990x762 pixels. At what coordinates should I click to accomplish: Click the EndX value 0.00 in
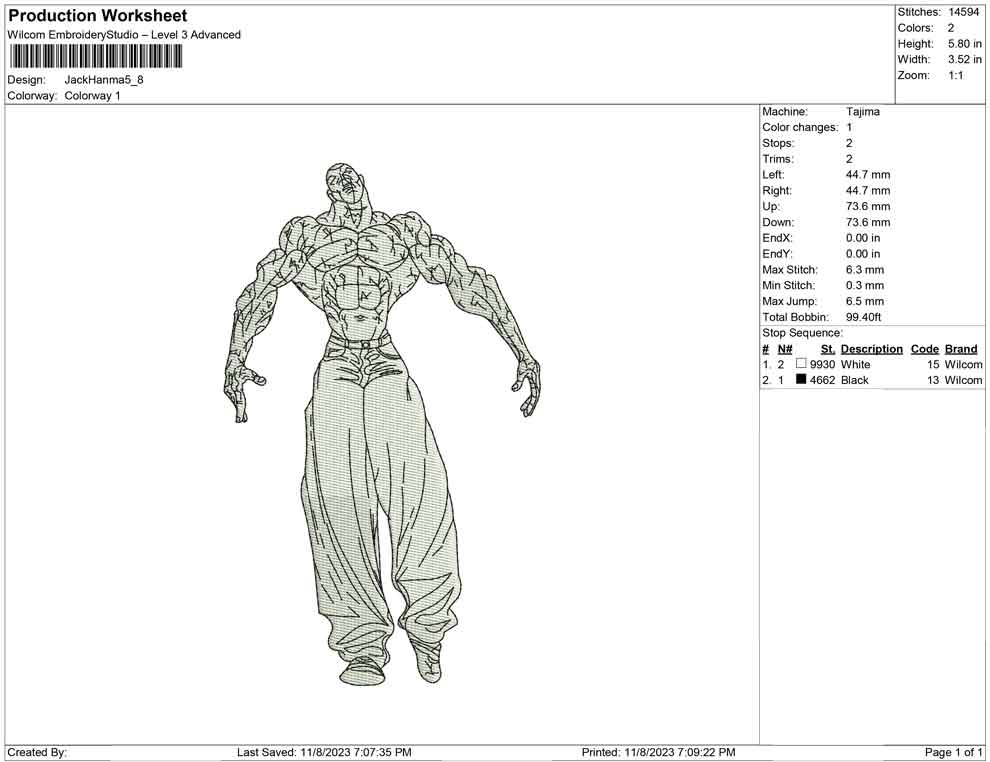(863, 238)
